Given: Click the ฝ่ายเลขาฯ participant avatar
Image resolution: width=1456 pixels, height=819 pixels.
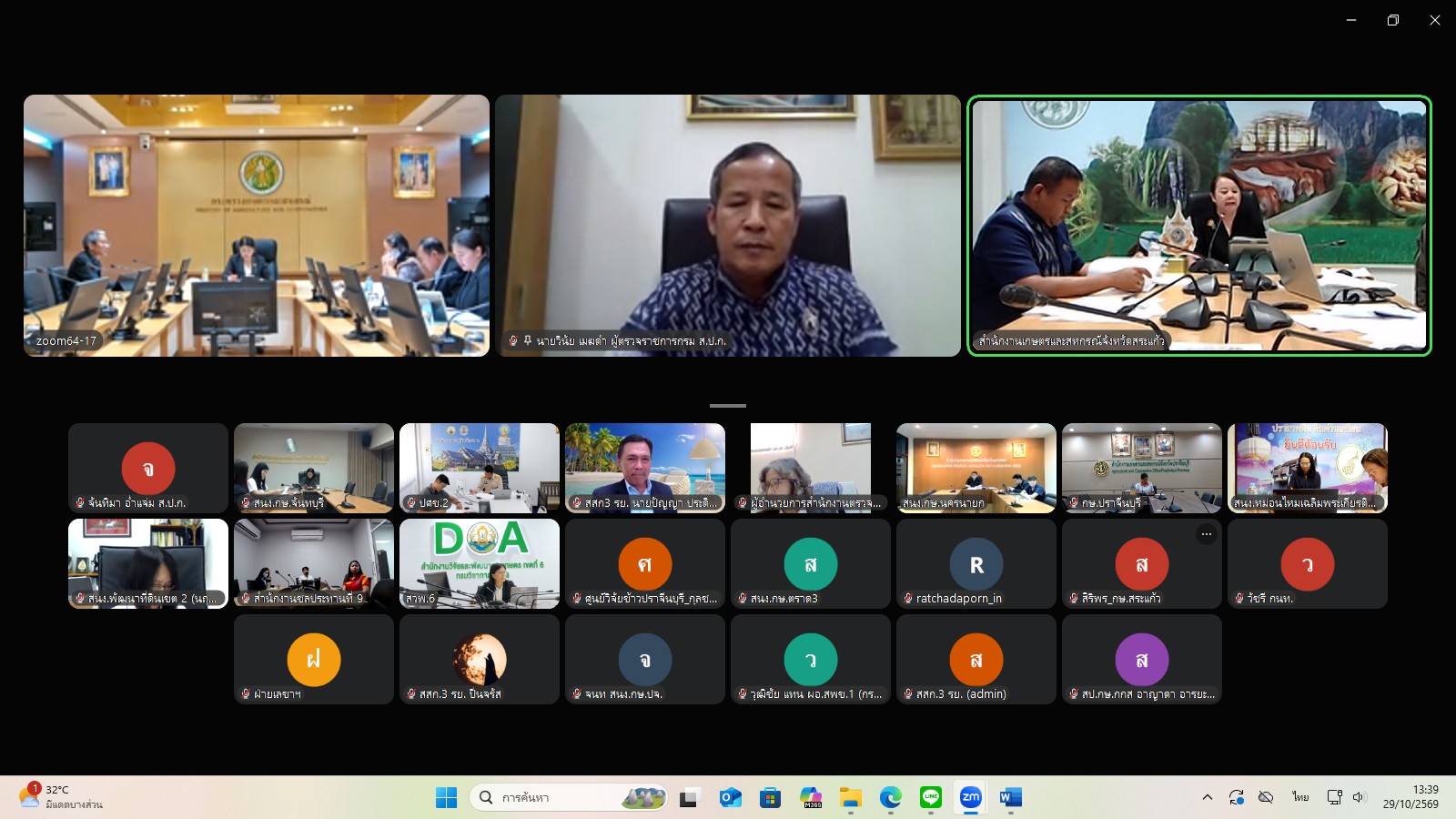Looking at the screenshot, I should (314, 660).
